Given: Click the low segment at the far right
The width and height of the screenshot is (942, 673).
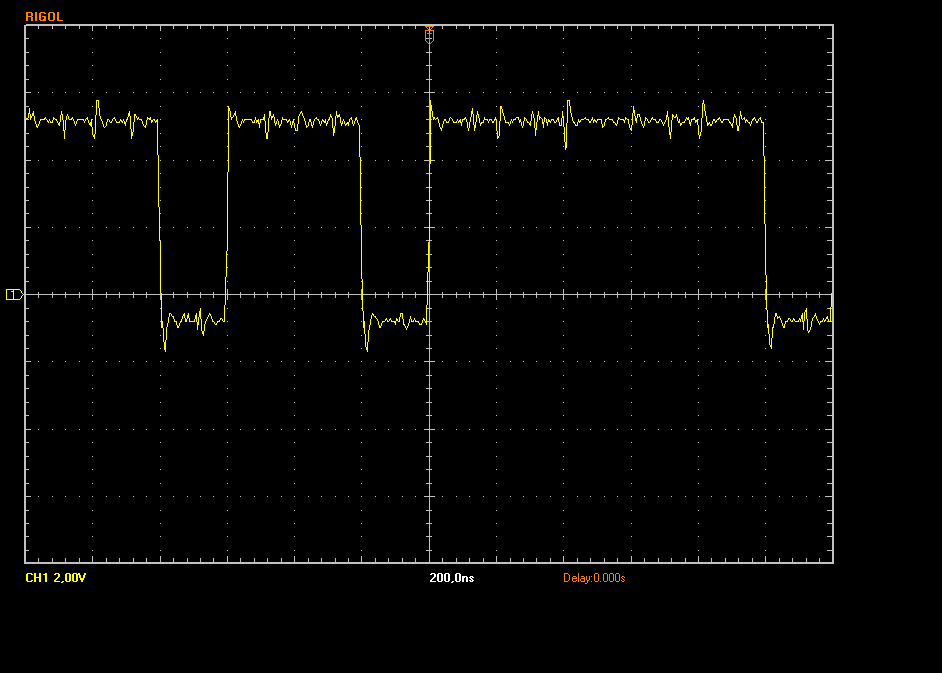Looking at the screenshot, I should (802, 320).
